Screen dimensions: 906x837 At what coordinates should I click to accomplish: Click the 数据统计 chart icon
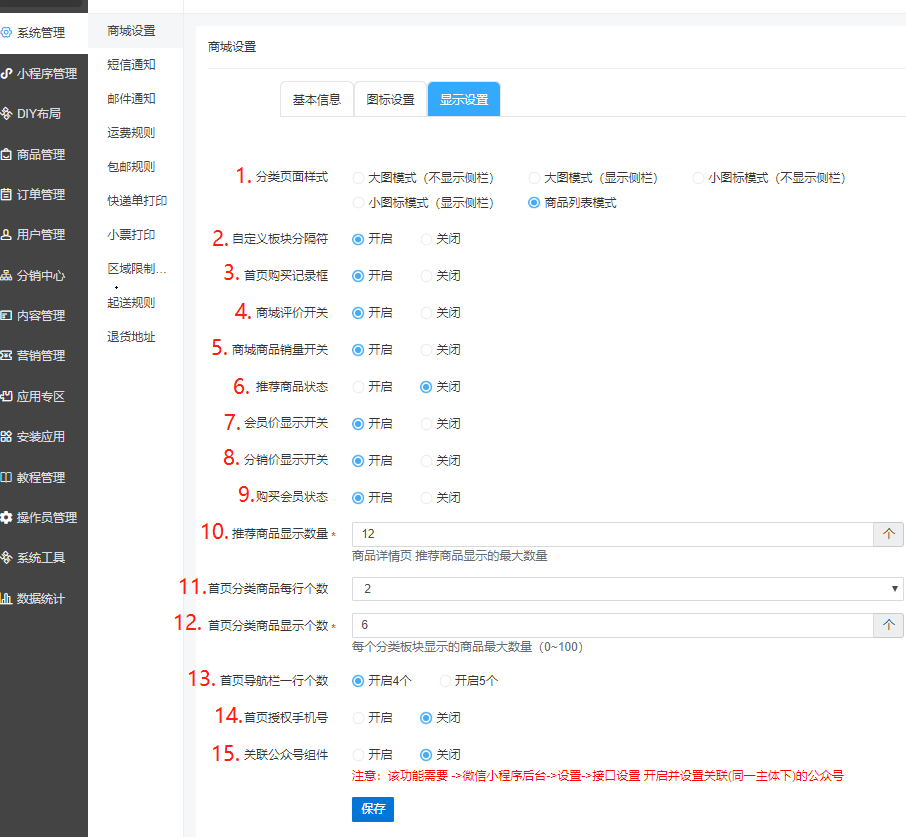click(x=7, y=598)
